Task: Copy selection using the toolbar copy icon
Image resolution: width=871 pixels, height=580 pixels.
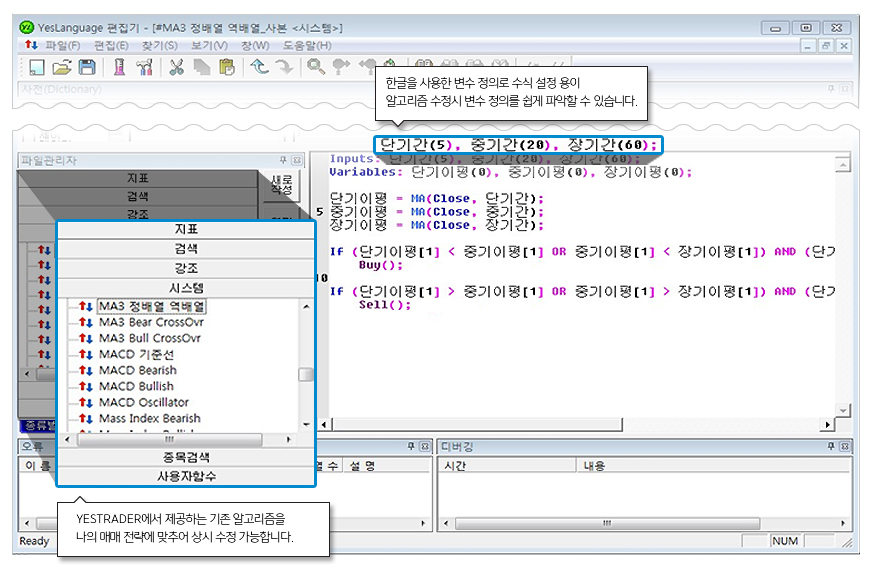Action: 202,68
